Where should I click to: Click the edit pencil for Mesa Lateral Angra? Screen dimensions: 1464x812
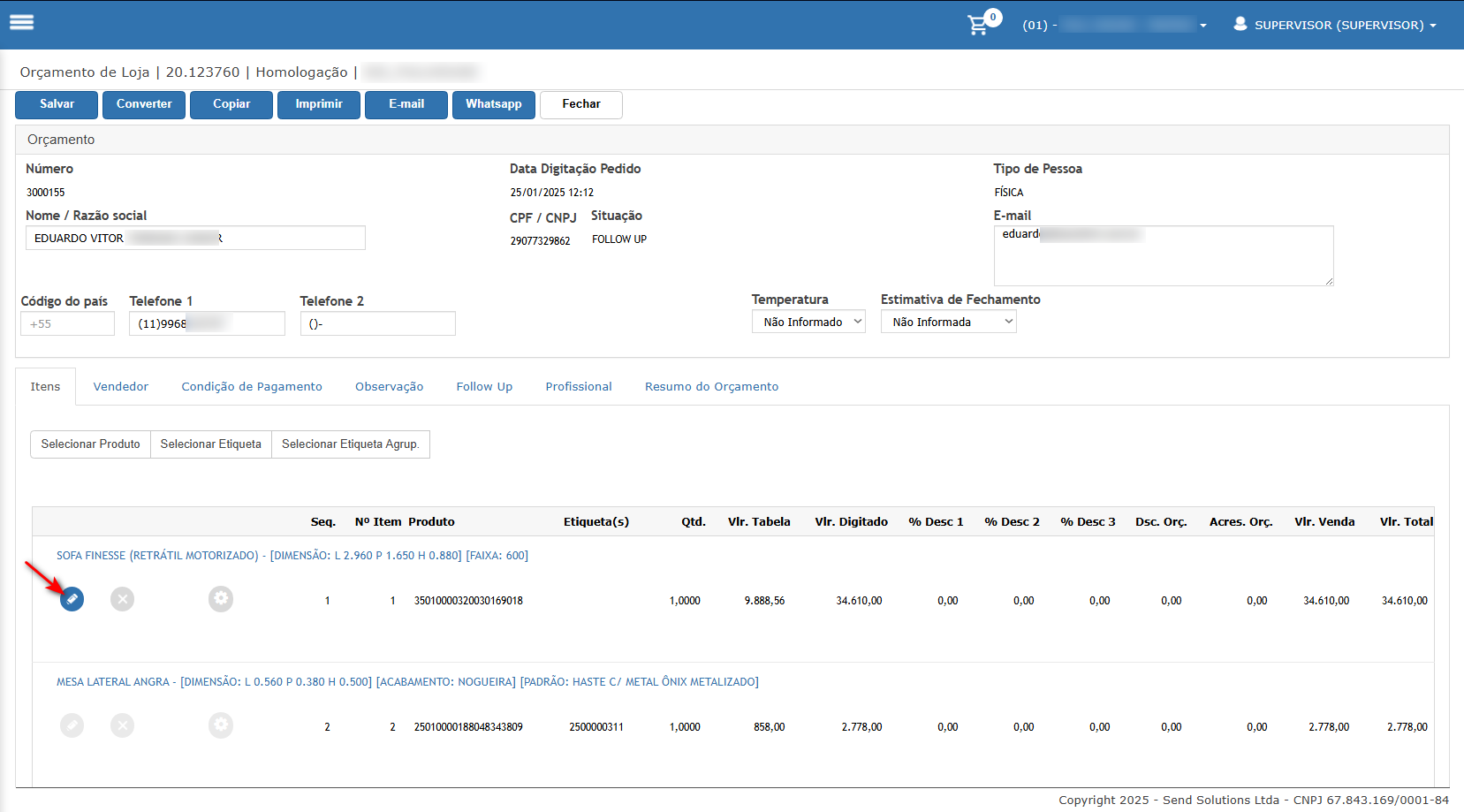[x=72, y=725]
